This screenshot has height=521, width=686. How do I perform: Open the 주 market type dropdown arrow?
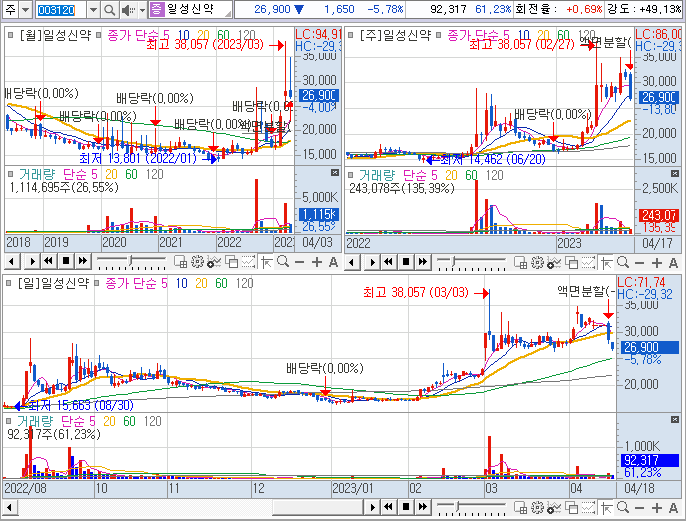(26, 10)
